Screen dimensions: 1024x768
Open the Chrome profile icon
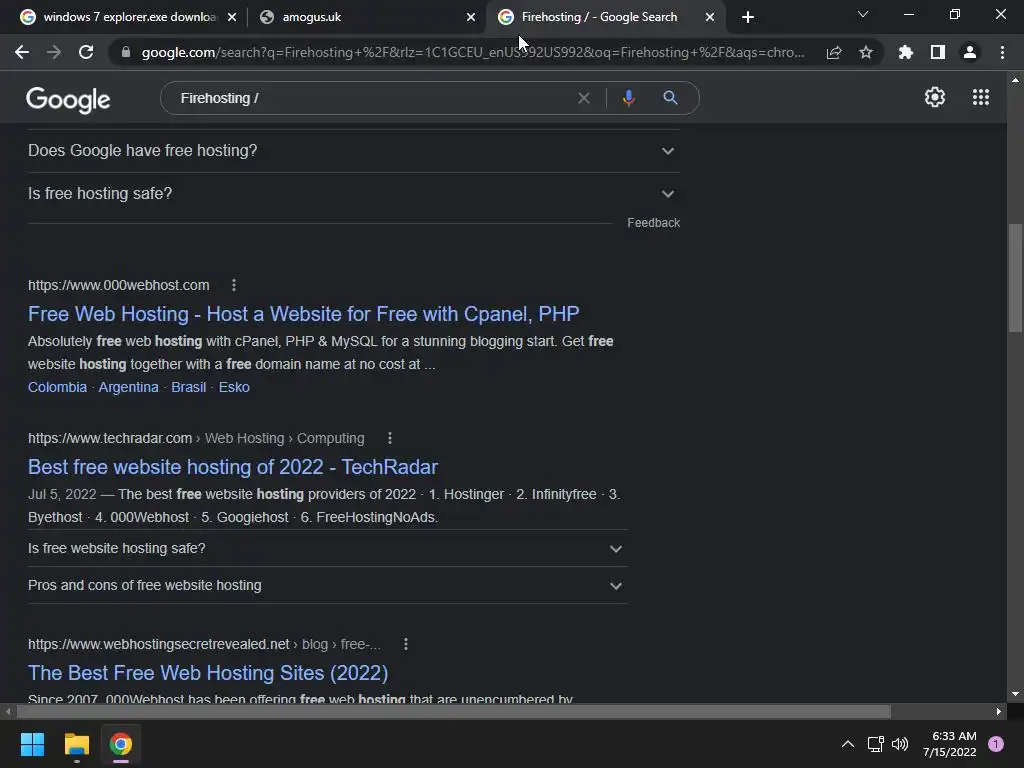point(970,52)
